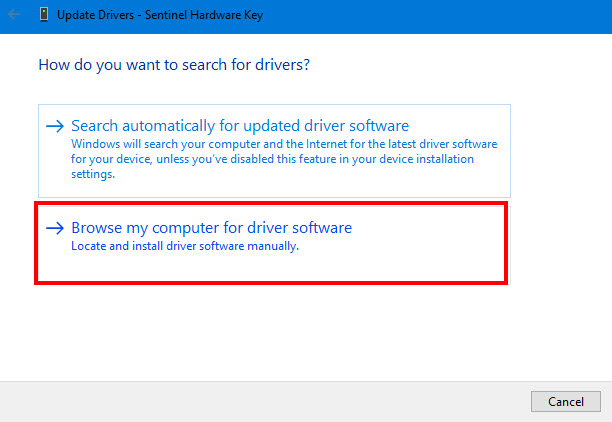The width and height of the screenshot is (612, 422).
Task: Click the How do you want to search heading
Action: pos(174,65)
